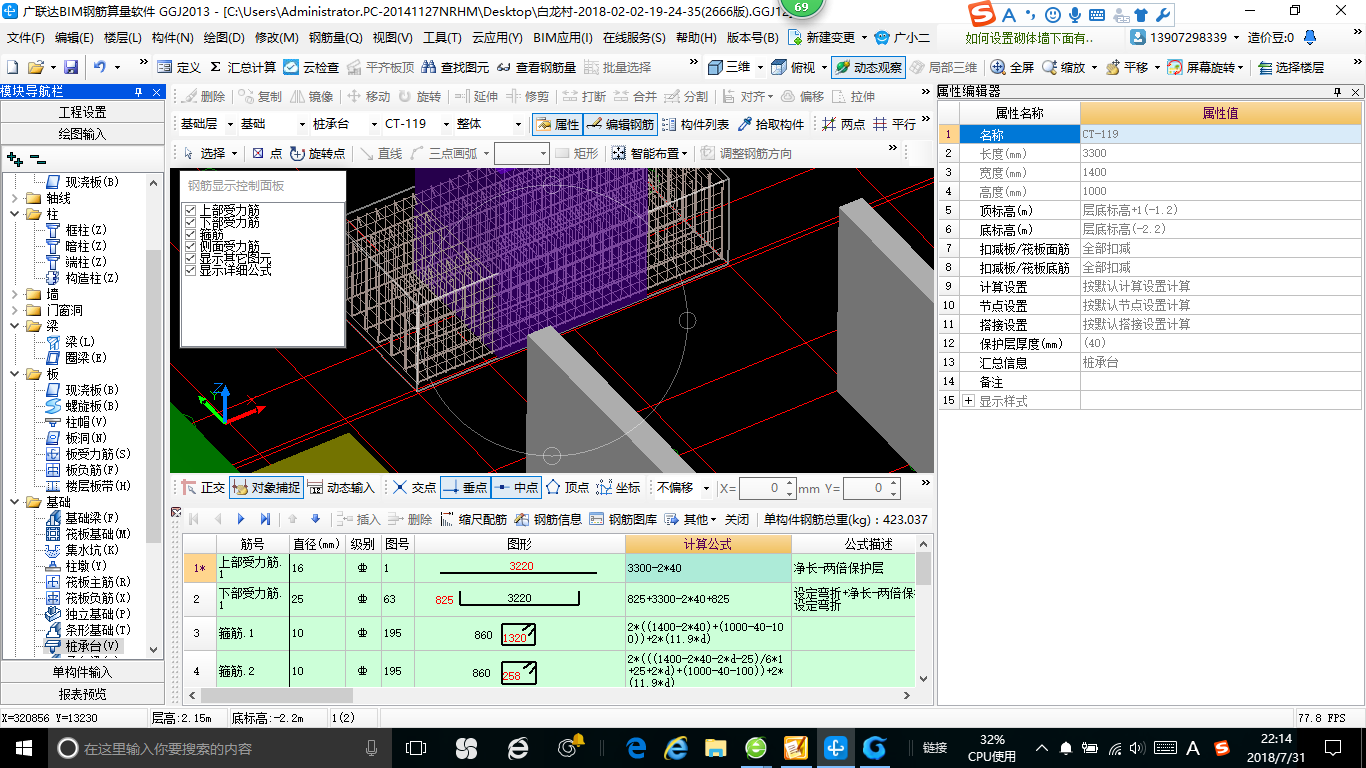
Task: Click 关闭 in rebar panel toolbar
Action: [737, 519]
